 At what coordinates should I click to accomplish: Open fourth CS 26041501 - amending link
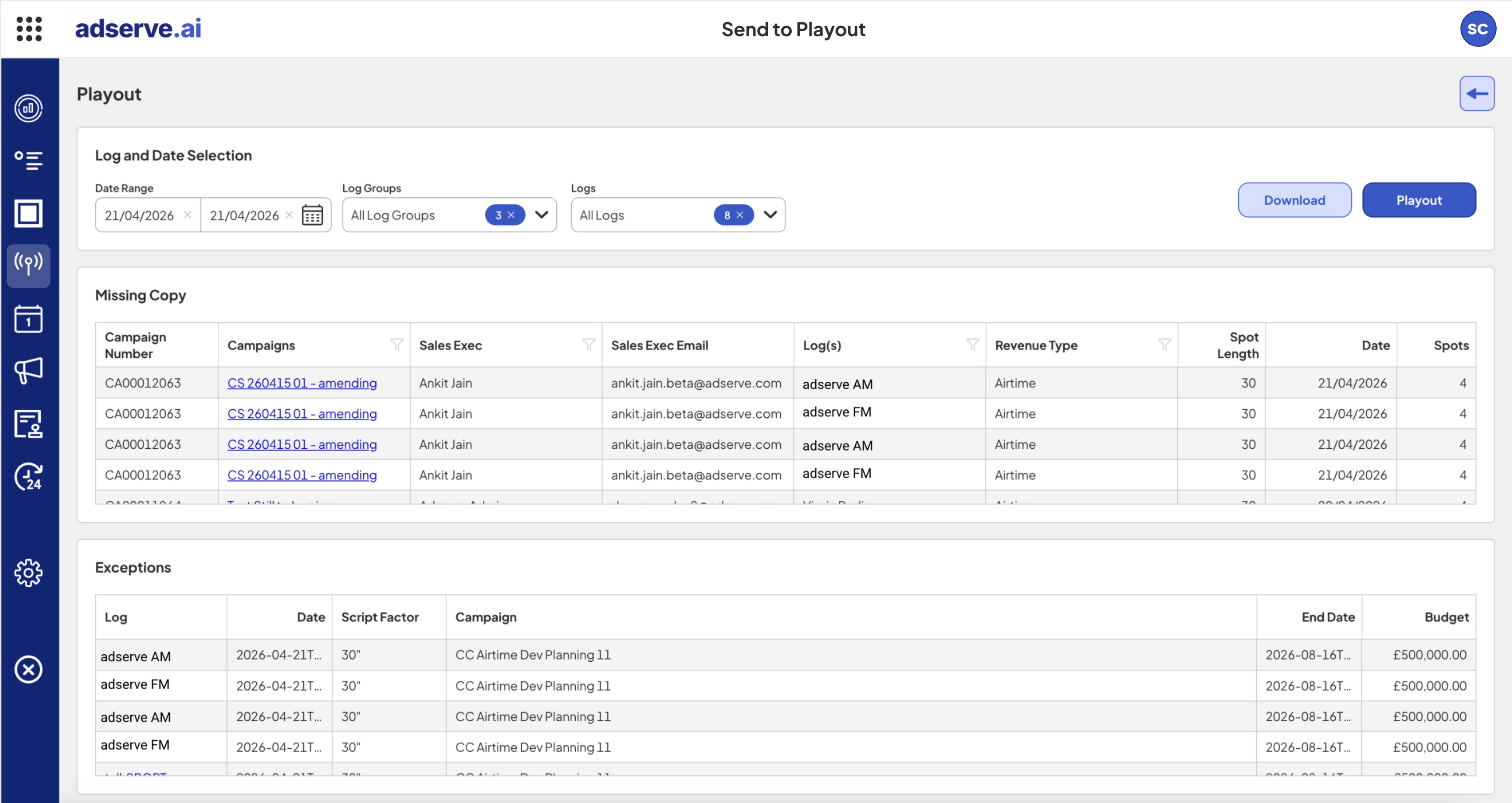pos(302,475)
